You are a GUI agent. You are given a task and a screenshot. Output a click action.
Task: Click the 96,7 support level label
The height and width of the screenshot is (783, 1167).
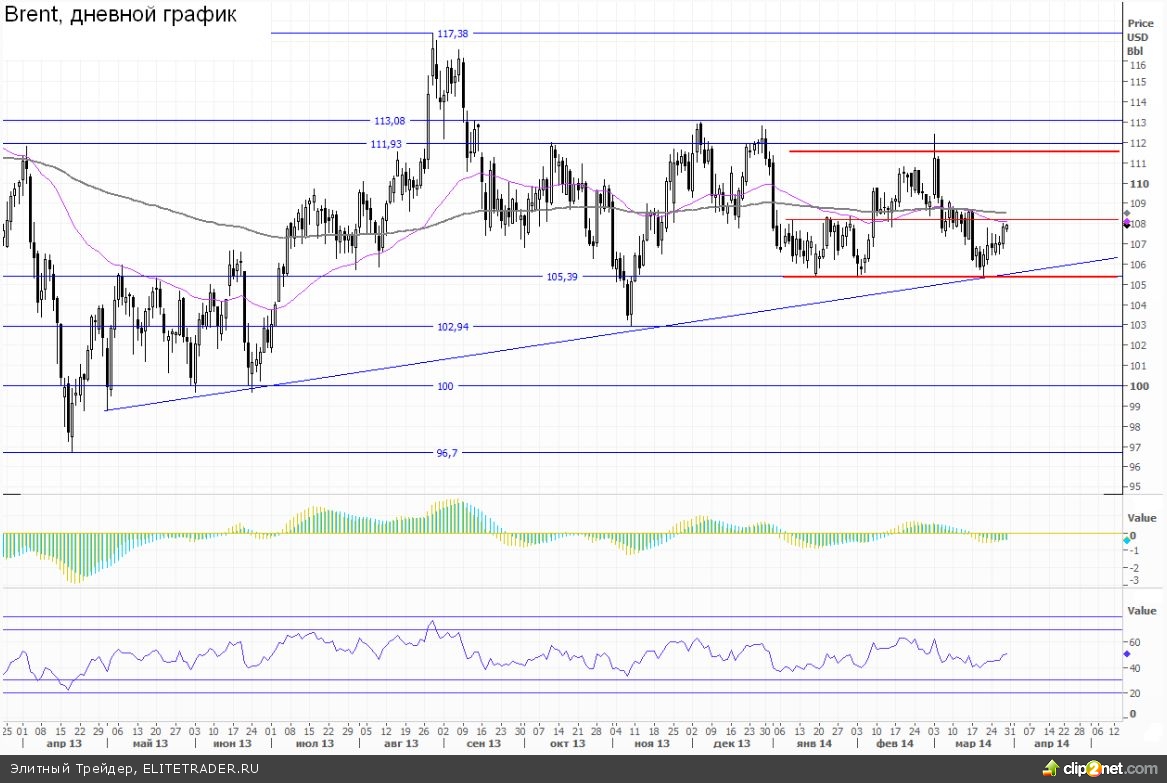(x=448, y=453)
